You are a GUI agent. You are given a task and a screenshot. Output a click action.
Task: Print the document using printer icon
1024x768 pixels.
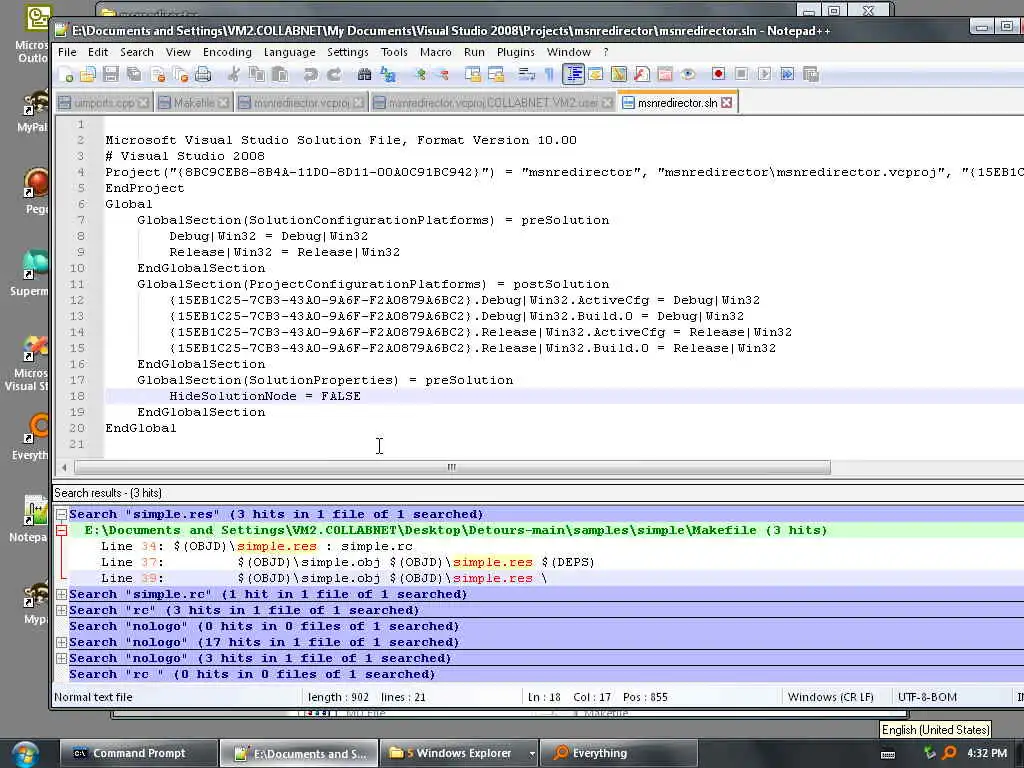(203, 74)
